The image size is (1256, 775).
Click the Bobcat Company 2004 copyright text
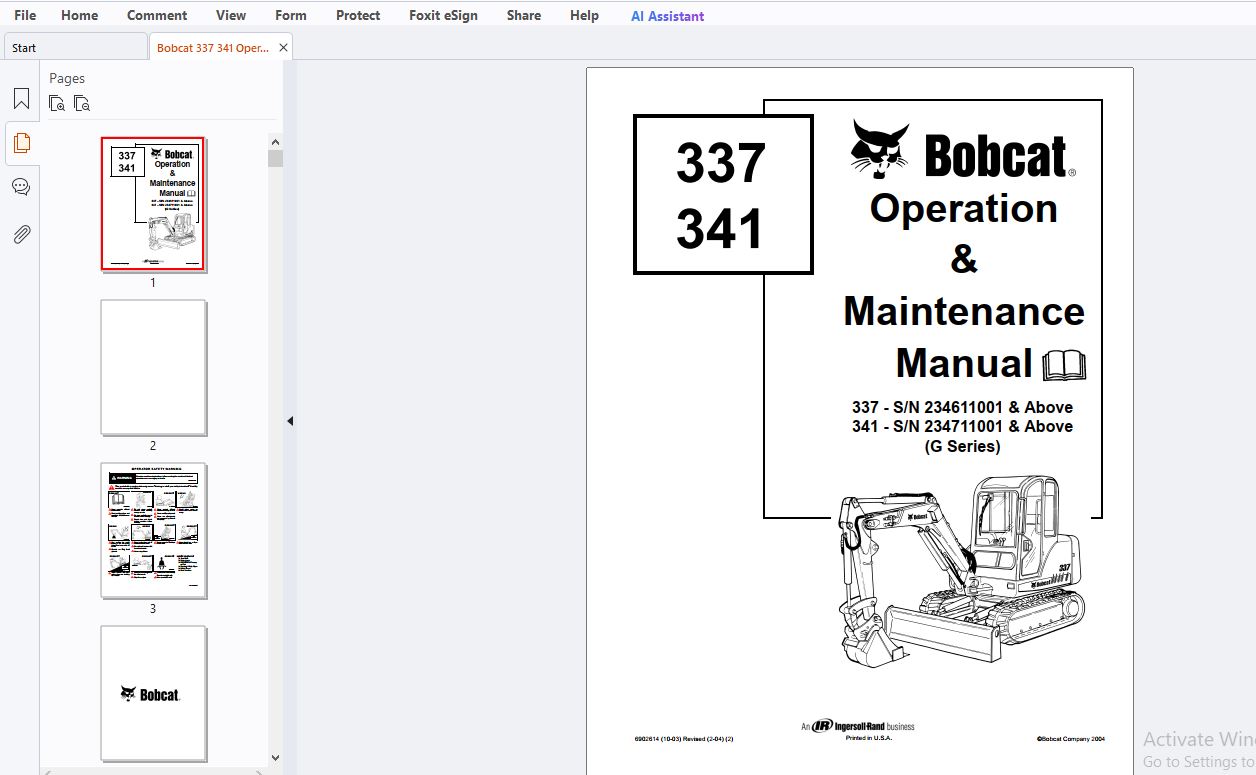1071,739
